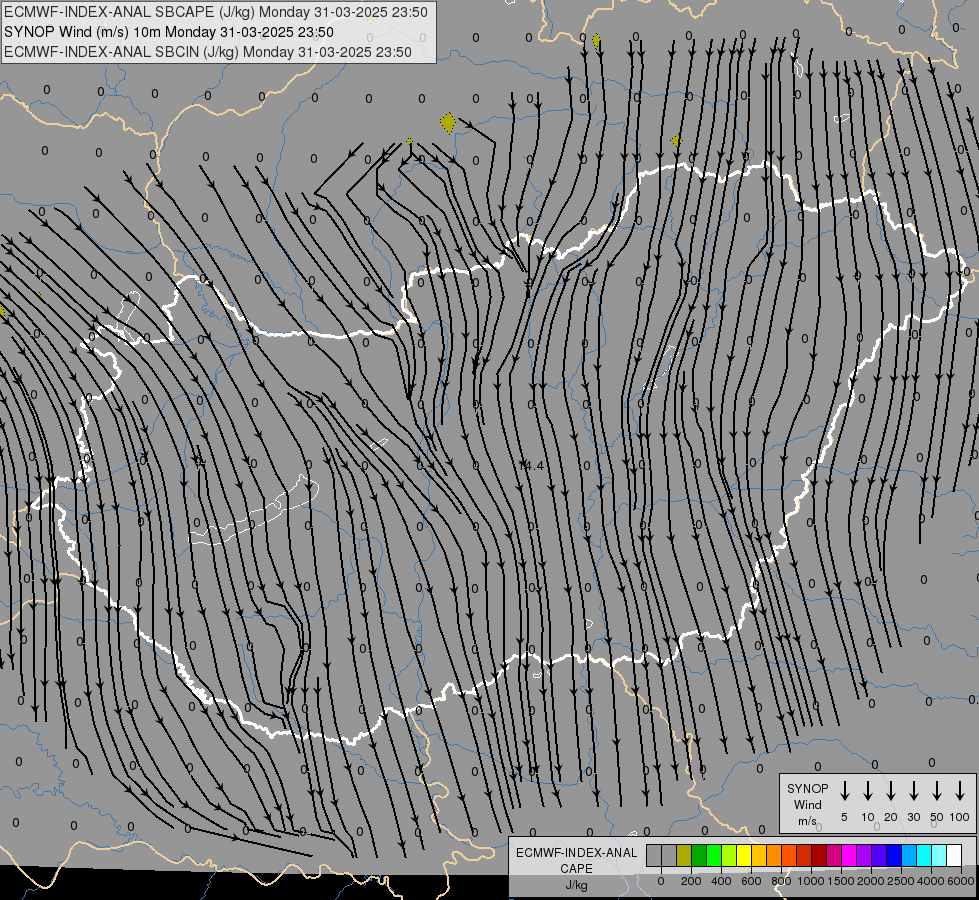
Task: Click the CAPE legend tick label 600
Action: 751,881
